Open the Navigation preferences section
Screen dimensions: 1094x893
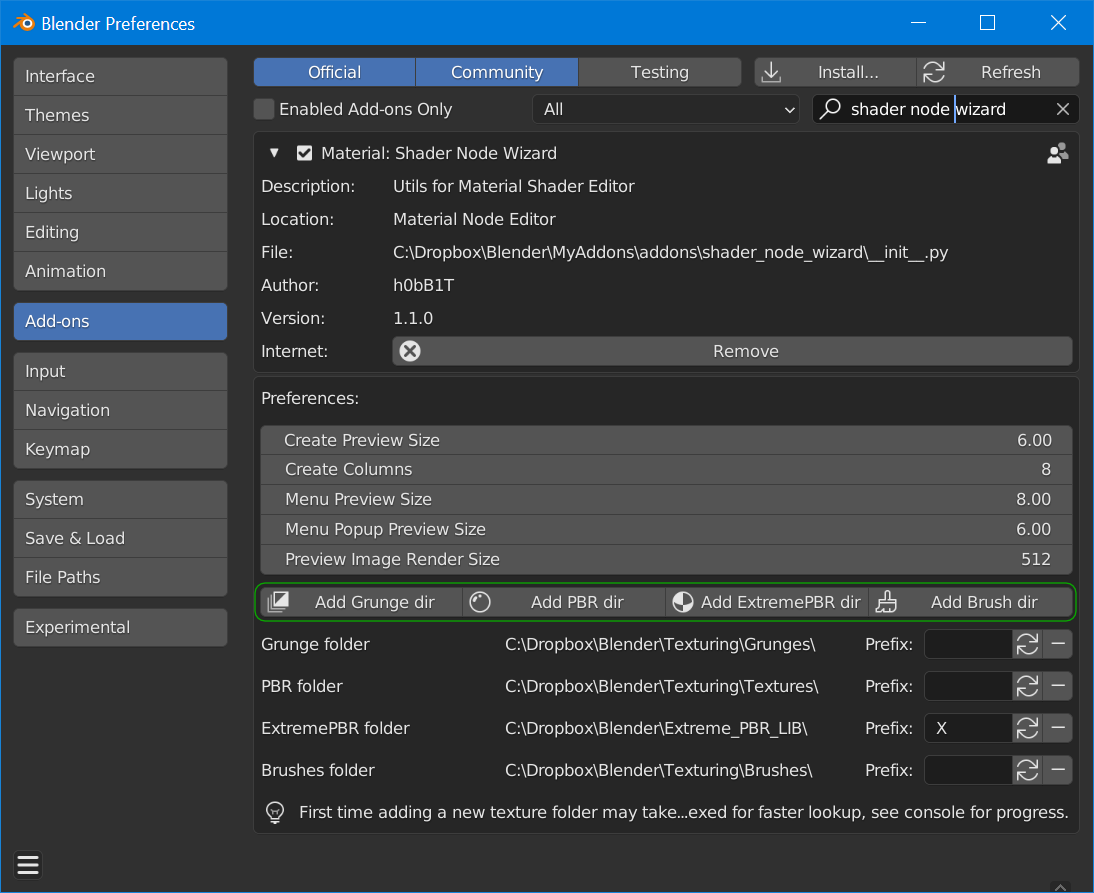point(120,410)
